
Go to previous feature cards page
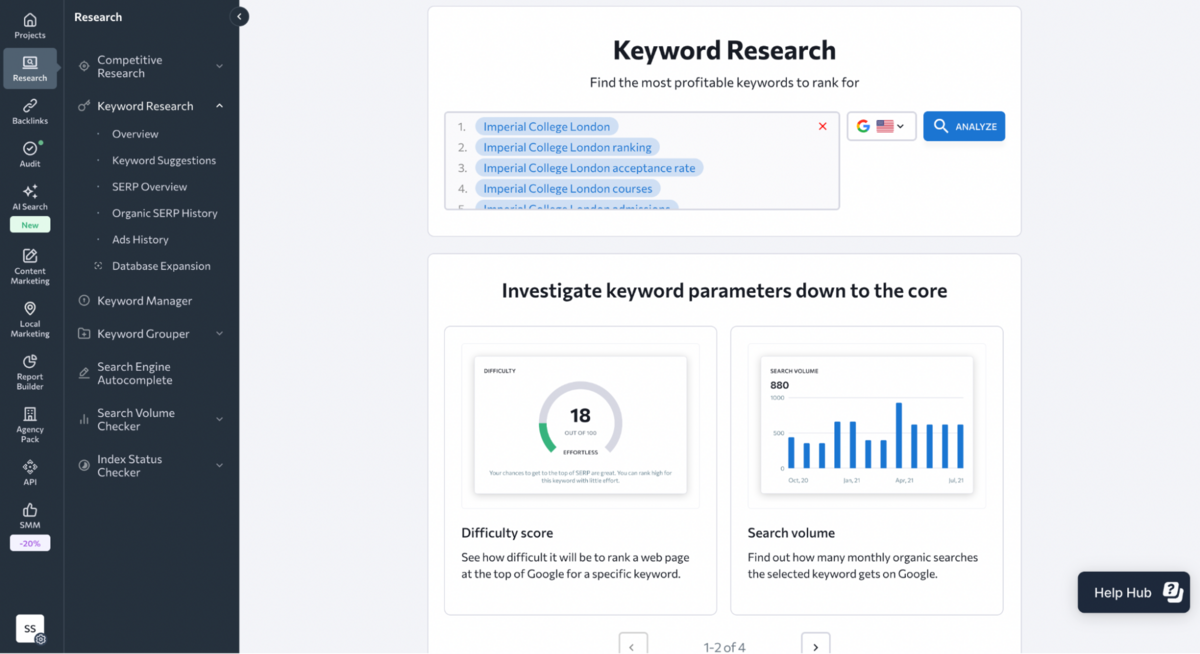pyautogui.click(x=632, y=646)
